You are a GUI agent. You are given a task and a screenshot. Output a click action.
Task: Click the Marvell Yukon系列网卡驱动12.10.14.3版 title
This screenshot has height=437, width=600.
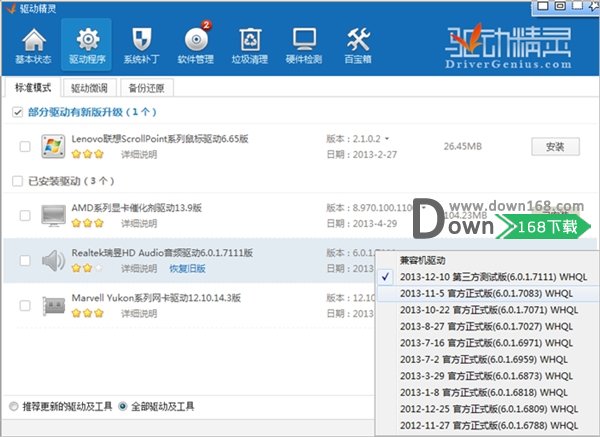(156, 298)
